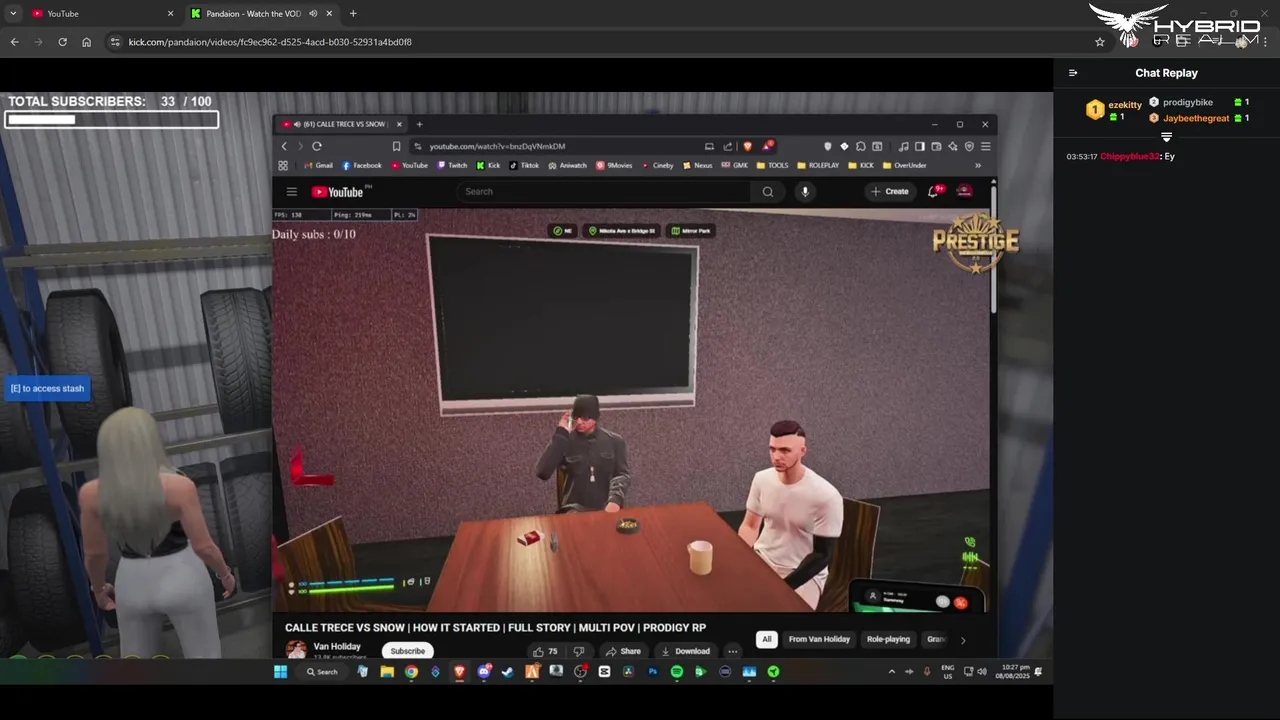Click the Create button on YouTube
The height and width of the screenshot is (720, 1280).
890,192
